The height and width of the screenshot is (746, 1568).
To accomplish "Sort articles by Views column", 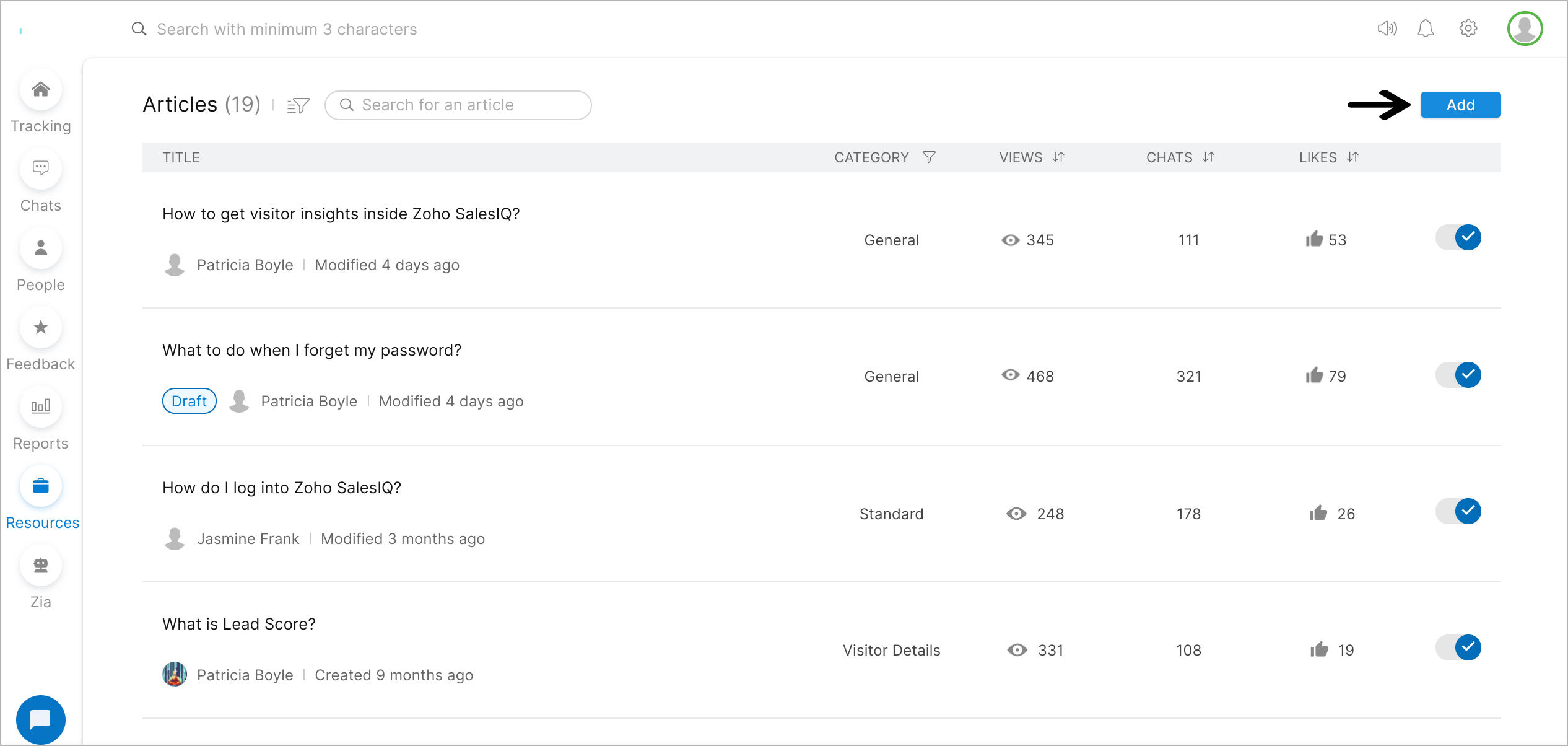I will point(1058,157).
